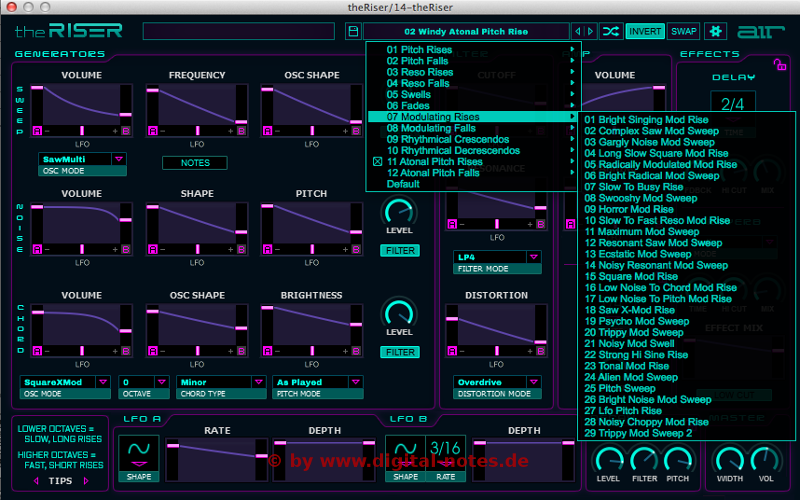800x500 pixels.
Task: Click the save preset floppy icon
Action: point(353,31)
